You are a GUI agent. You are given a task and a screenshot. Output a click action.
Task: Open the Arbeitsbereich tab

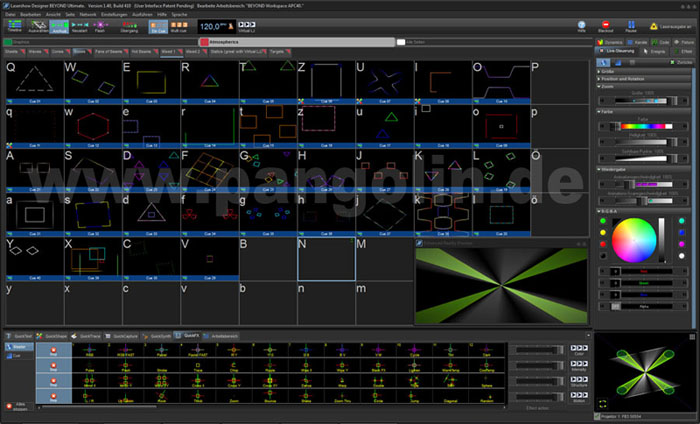click(x=221, y=336)
